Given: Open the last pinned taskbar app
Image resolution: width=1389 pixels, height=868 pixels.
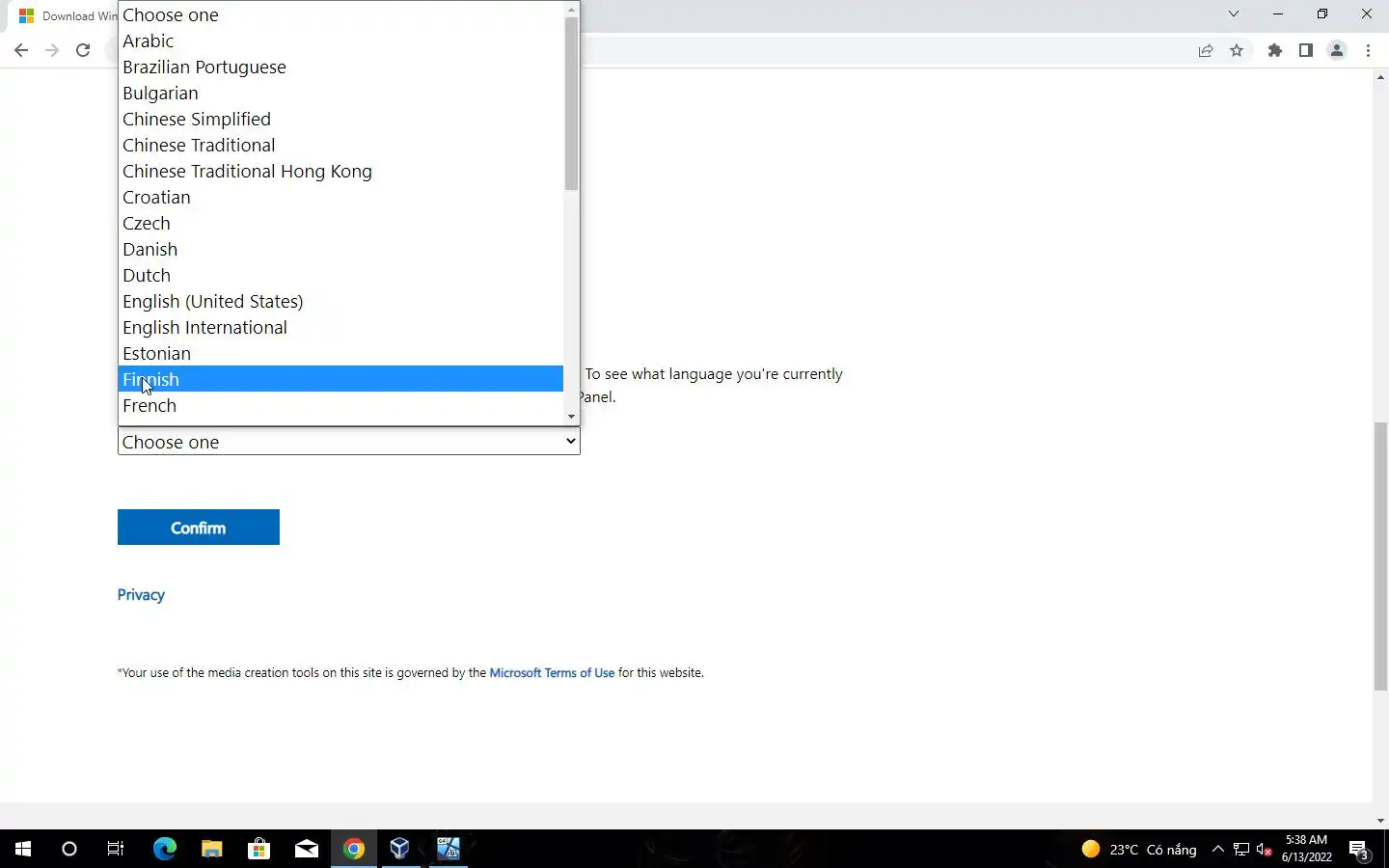Looking at the screenshot, I should (449, 849).
